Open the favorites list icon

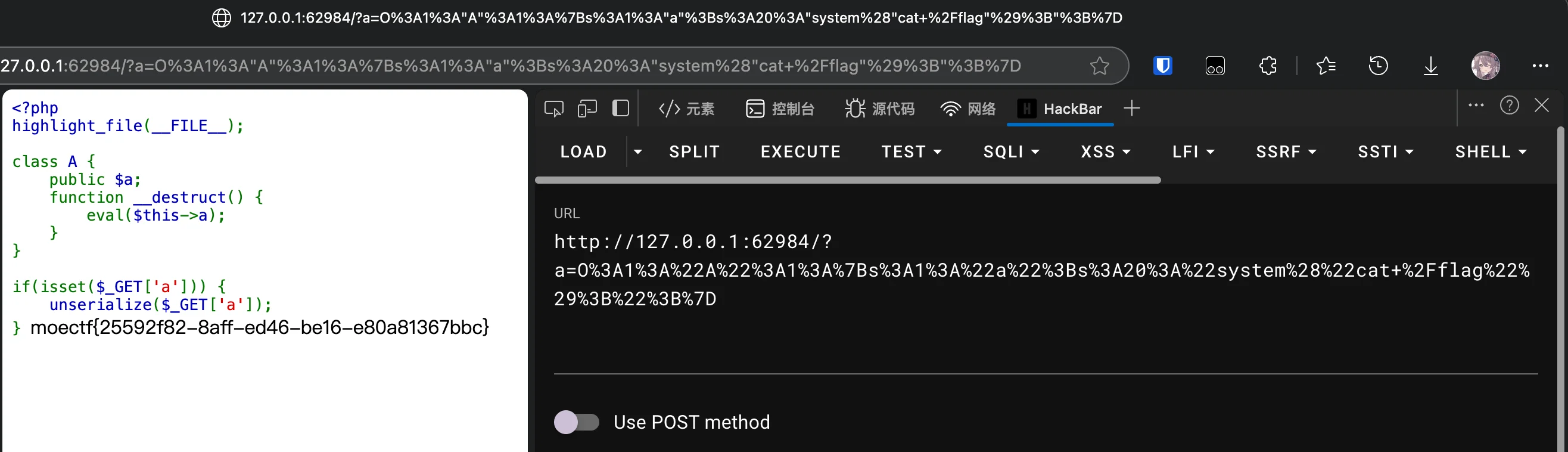1325,66
